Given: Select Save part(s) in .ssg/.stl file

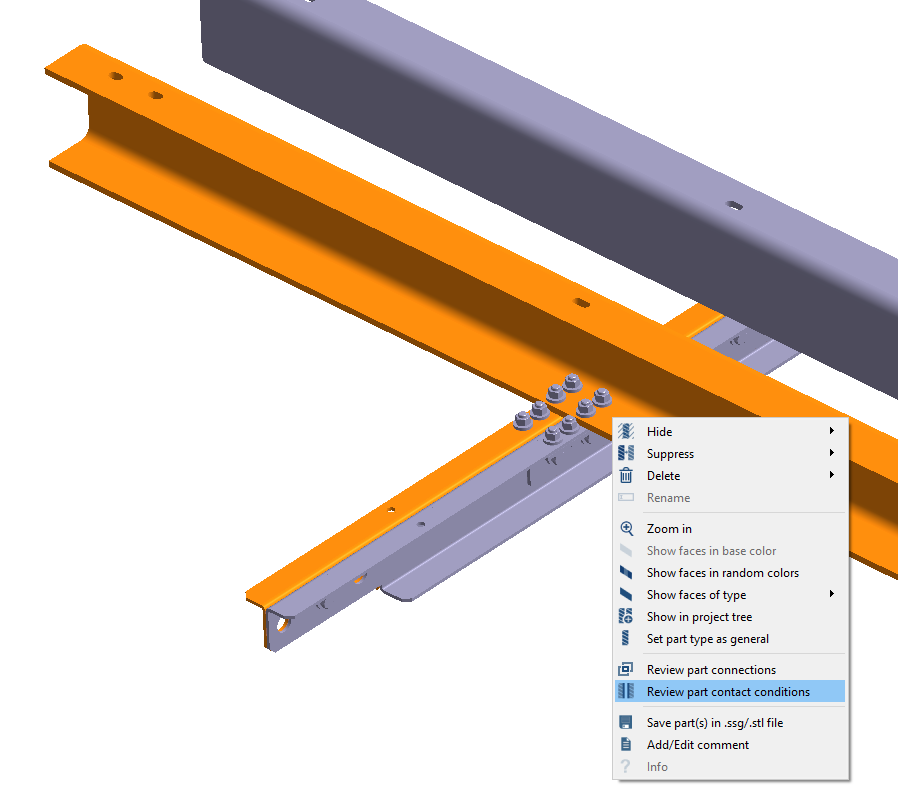Looking at the screenshot, I should tap(730, 723).
